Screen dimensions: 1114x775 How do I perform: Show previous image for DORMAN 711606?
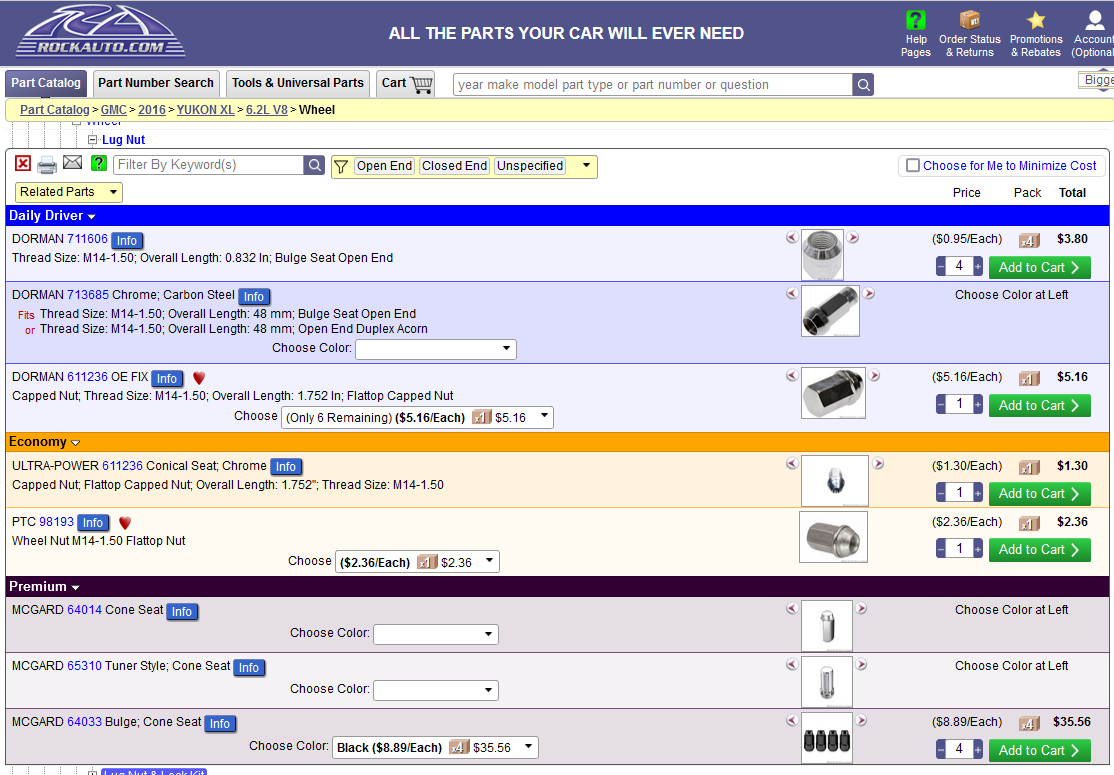(x=791, y=237)
